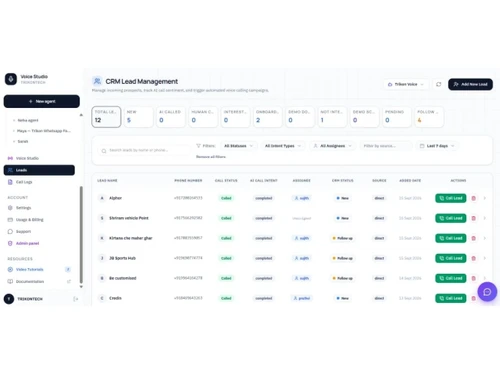Image resolution: width=500 pixels, height=375 pixels.
Task: Open Documentation external link icon
Action: click(69, 281)
